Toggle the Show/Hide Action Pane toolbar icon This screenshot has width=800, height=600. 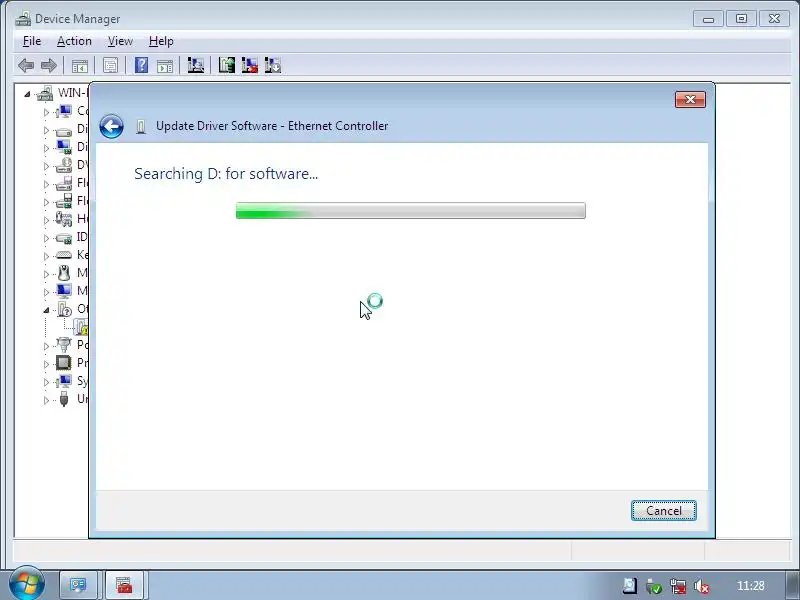click(x=165, y=65)
